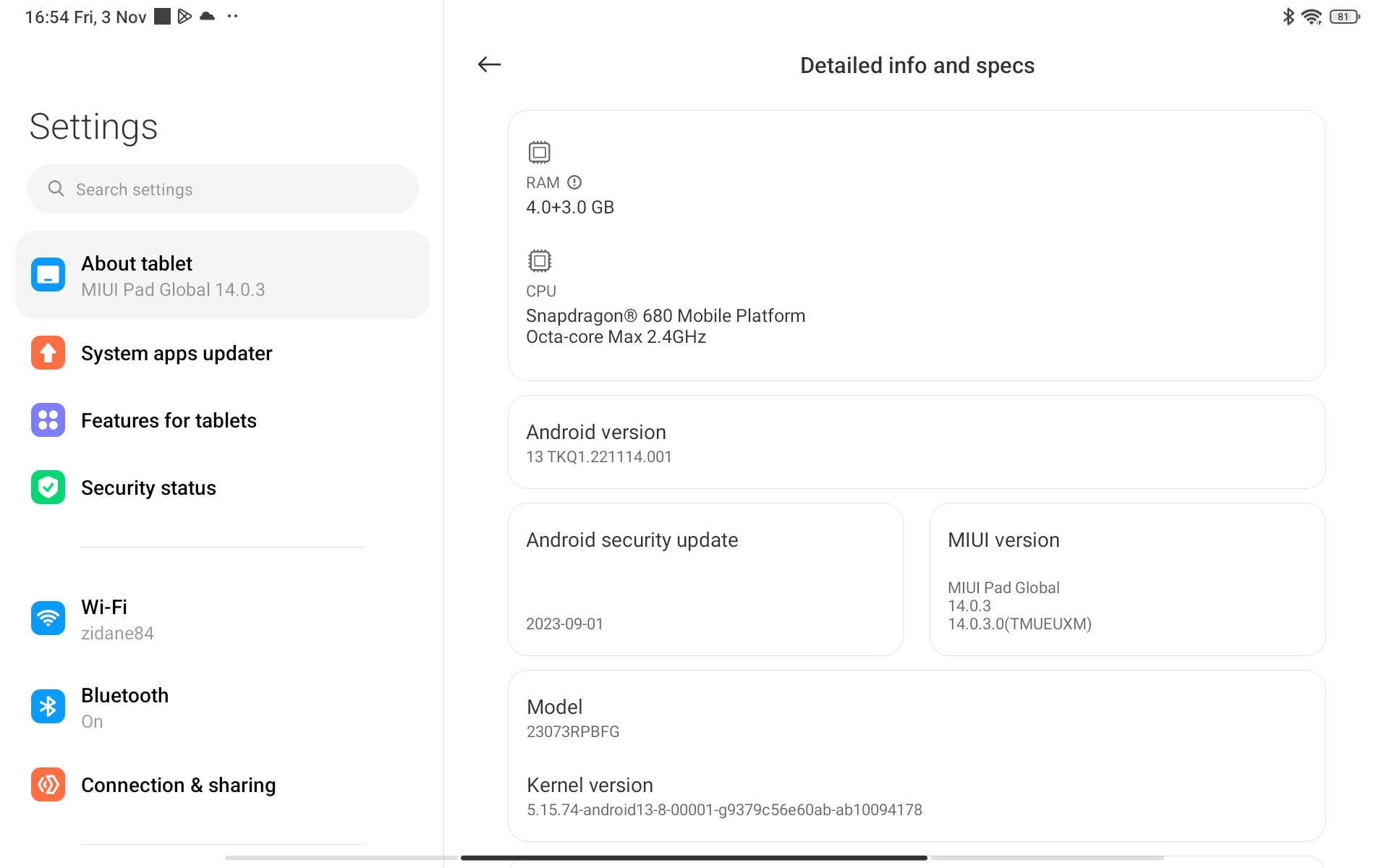Click the Connection & sharing icon
Image resolution: width=1389 pixels, height=868 pixels.
click(48, 785)
